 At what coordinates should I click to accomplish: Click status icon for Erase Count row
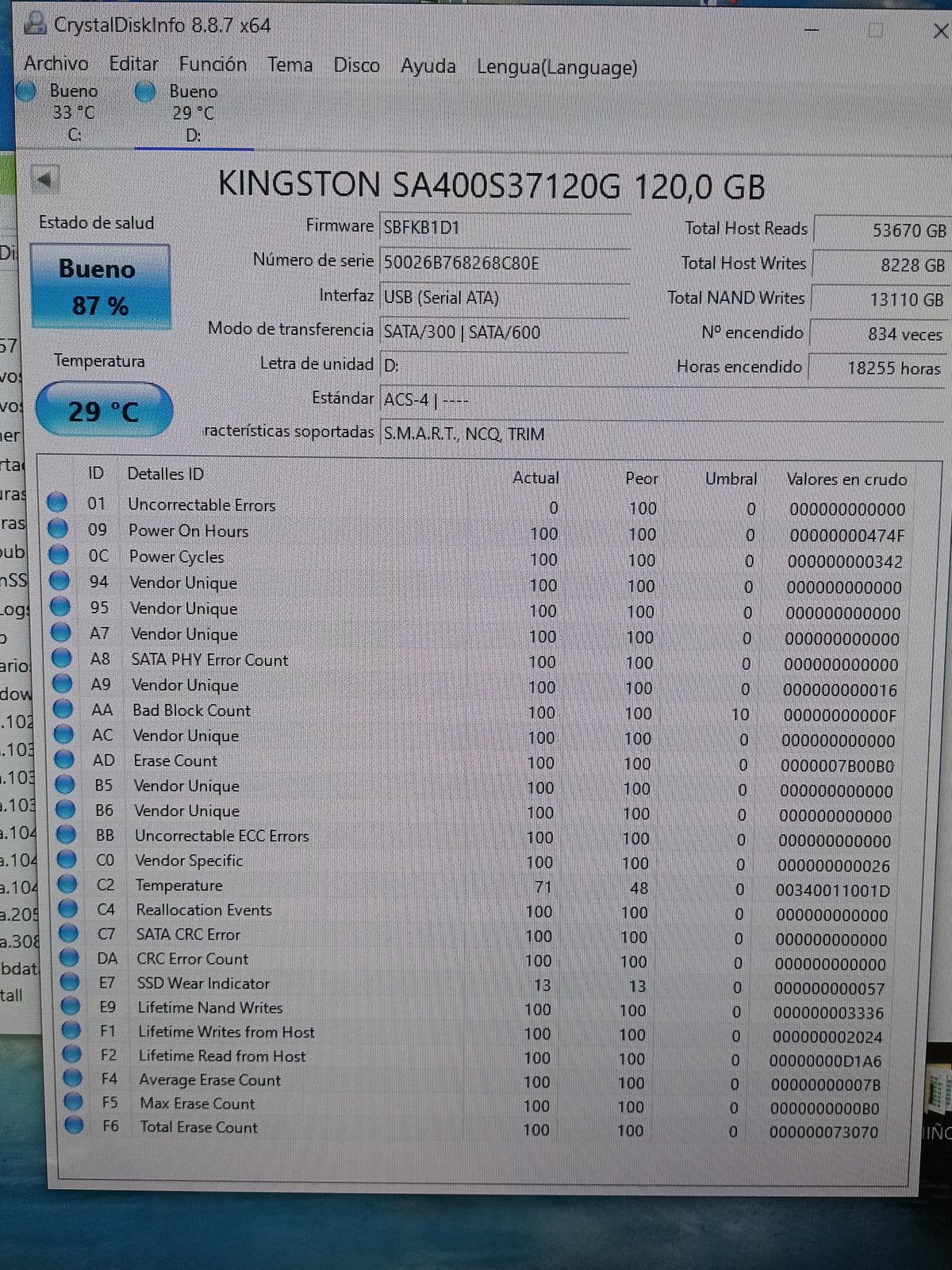pyautogui.click(x=64, y=760)
